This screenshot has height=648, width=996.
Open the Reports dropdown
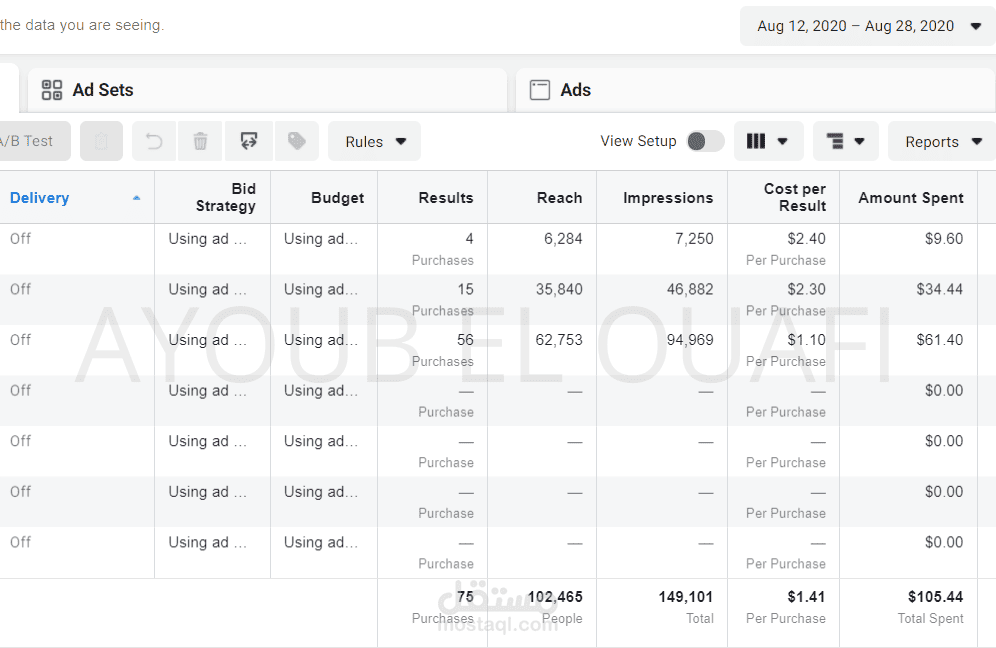click(x=943, y=141)
